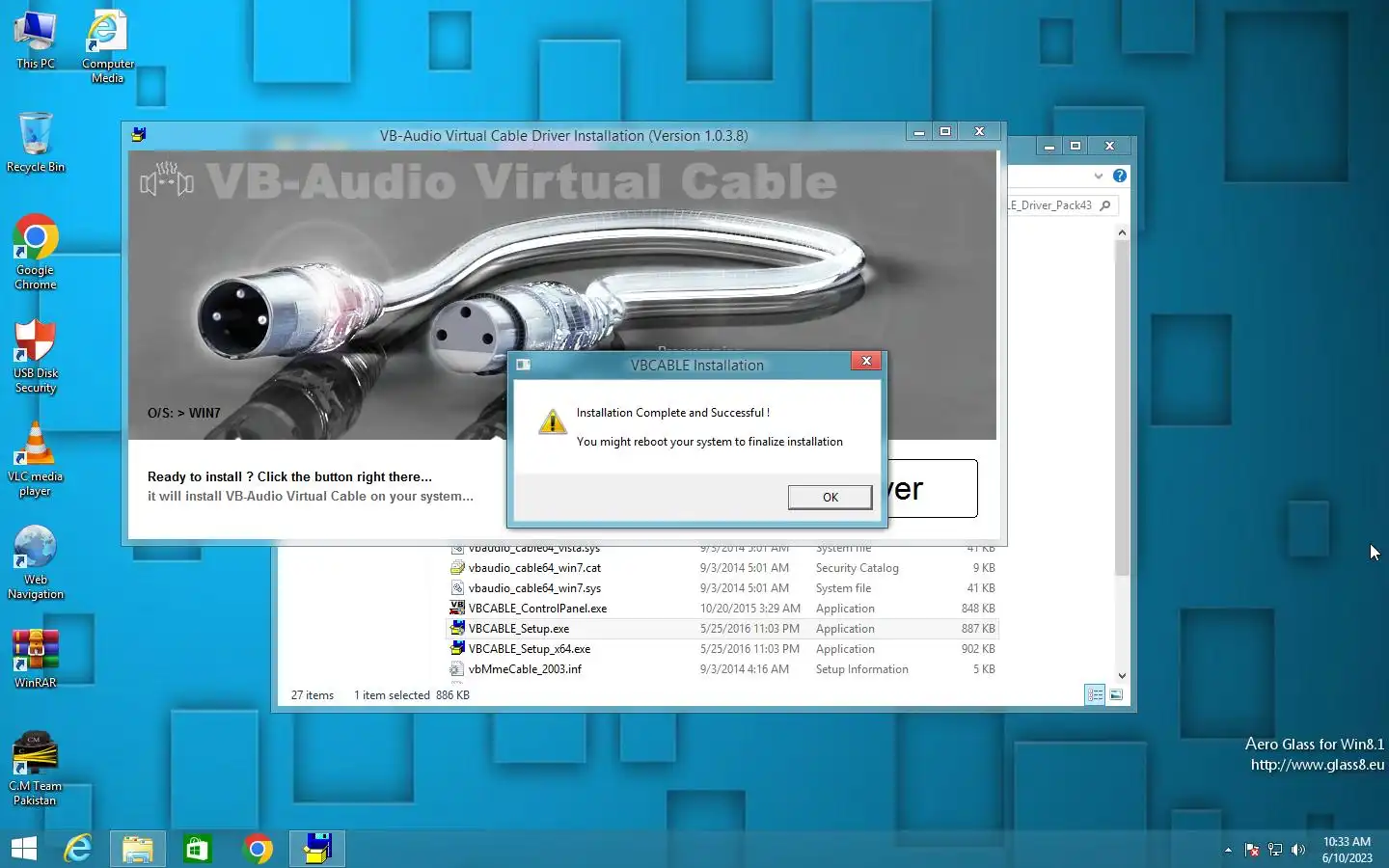
Task: Launch VLC media player shortcut
Action: click(36, 459)
